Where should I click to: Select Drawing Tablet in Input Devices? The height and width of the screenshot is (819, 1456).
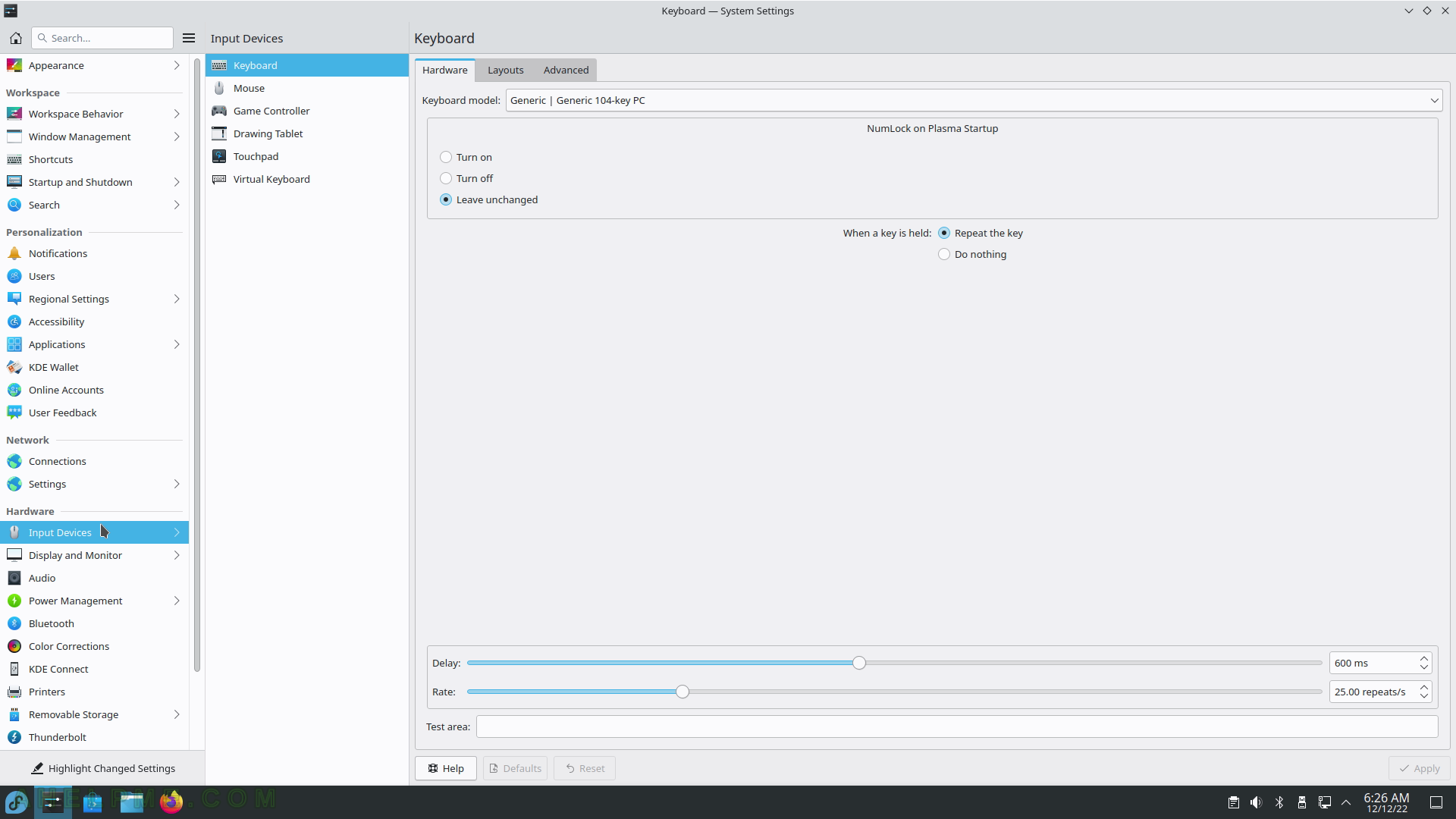coord(307,133)
